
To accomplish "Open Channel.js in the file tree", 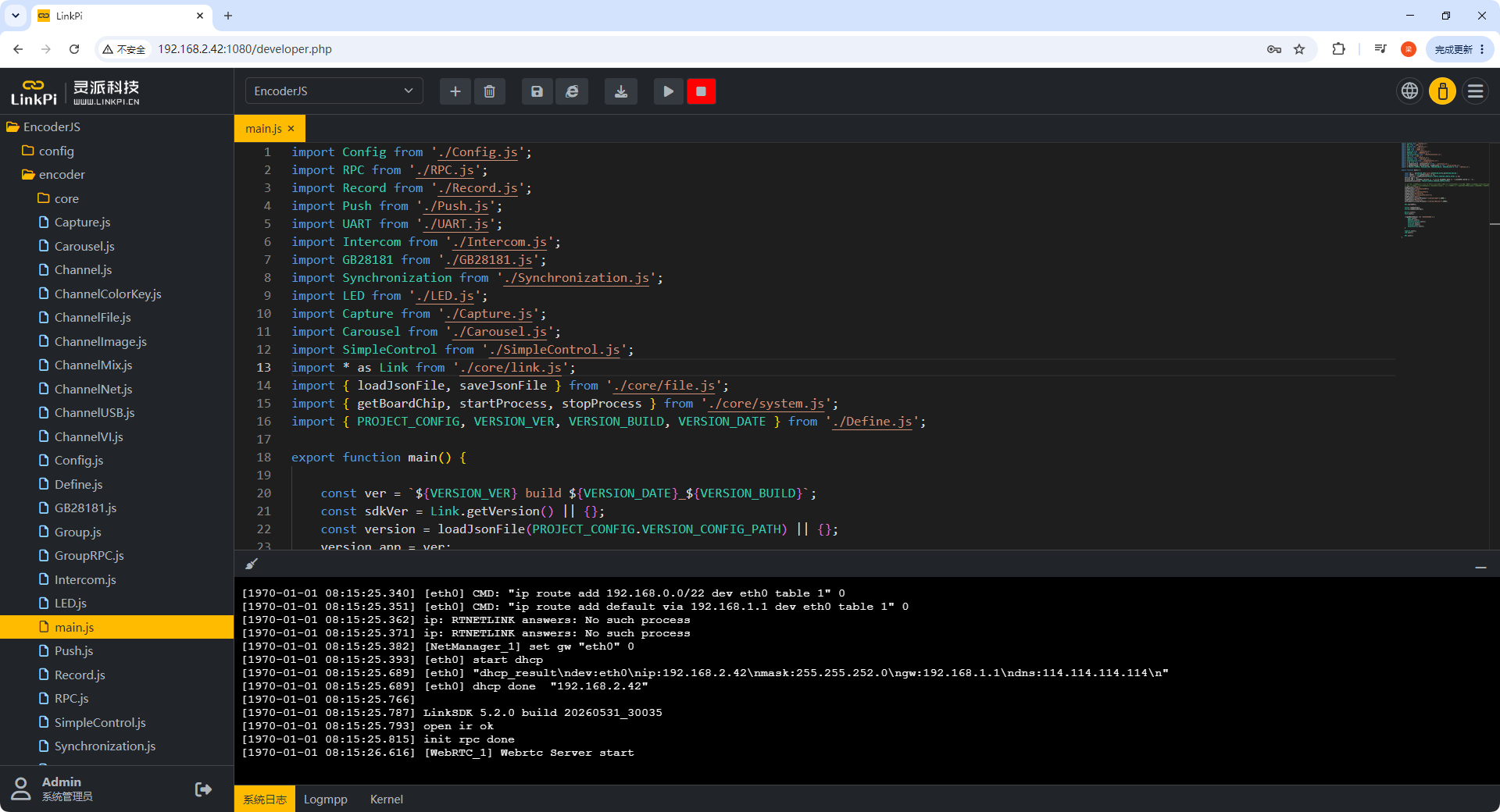I will coord(83,269).
